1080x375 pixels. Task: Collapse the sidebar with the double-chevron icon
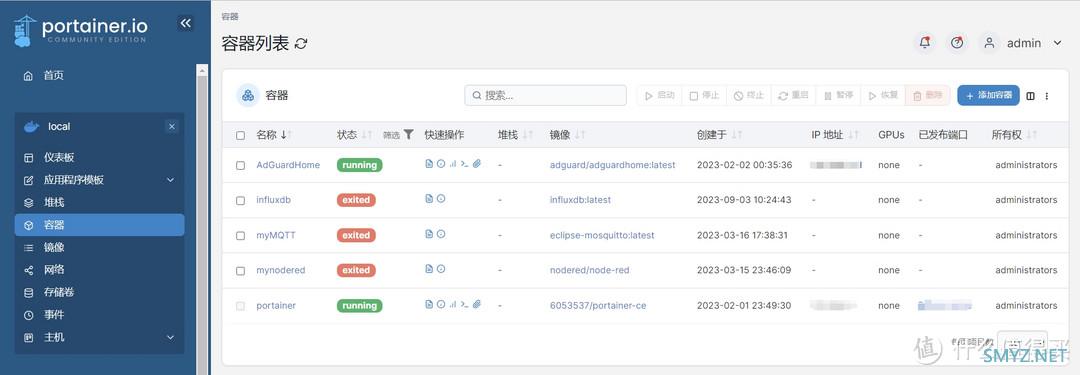click(185, 23)
